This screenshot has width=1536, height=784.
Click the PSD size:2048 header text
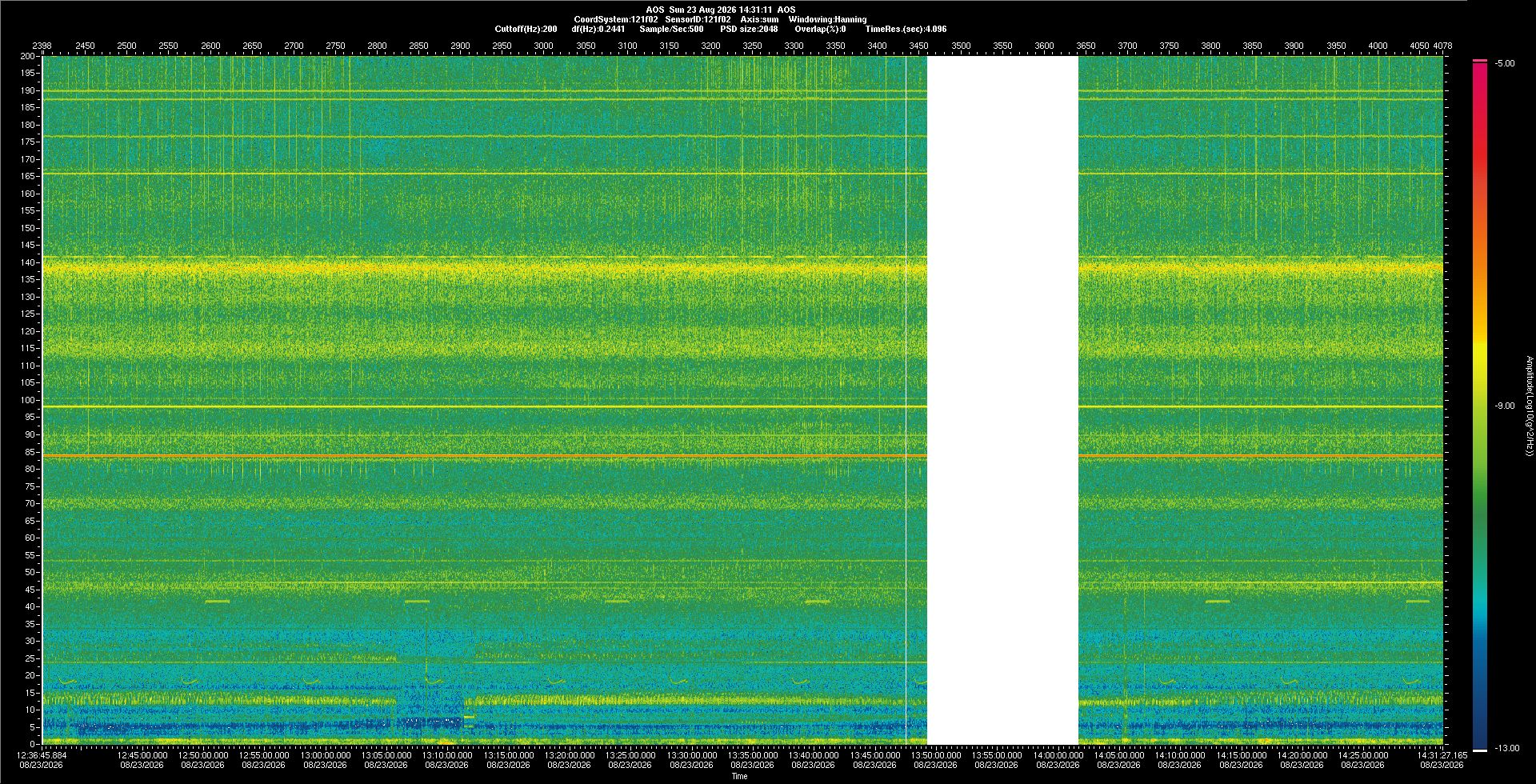pyautogui.click(x=749, y=29)
